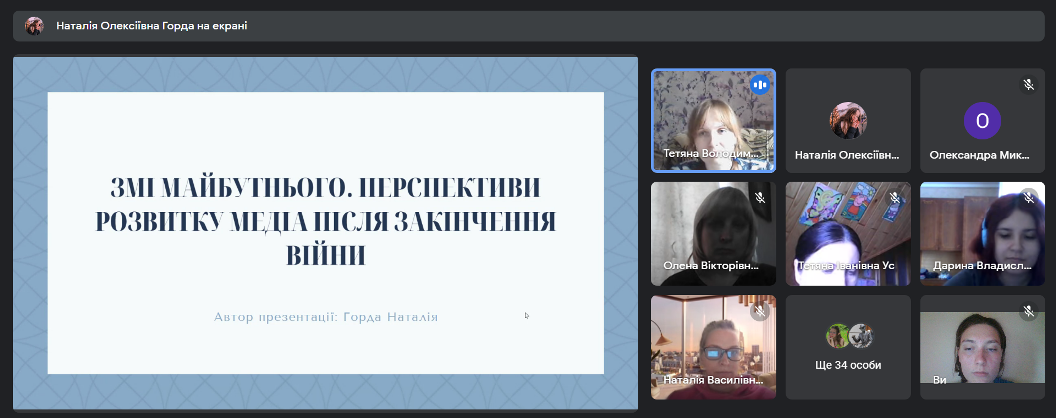Image resolution: width=1056 pixels, height=418 pixels.
Task: Click the purple O avatar
Action: (983, 120)
